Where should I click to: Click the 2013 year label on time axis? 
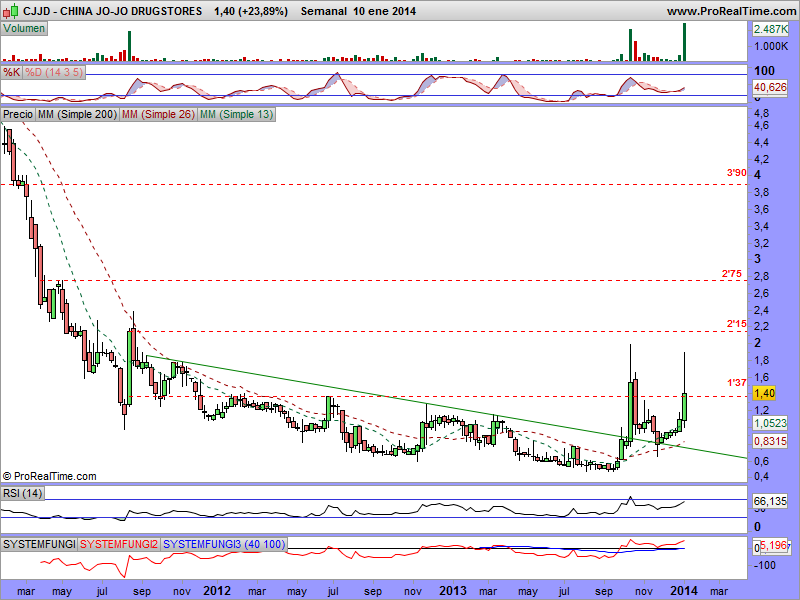coord(453,591)
